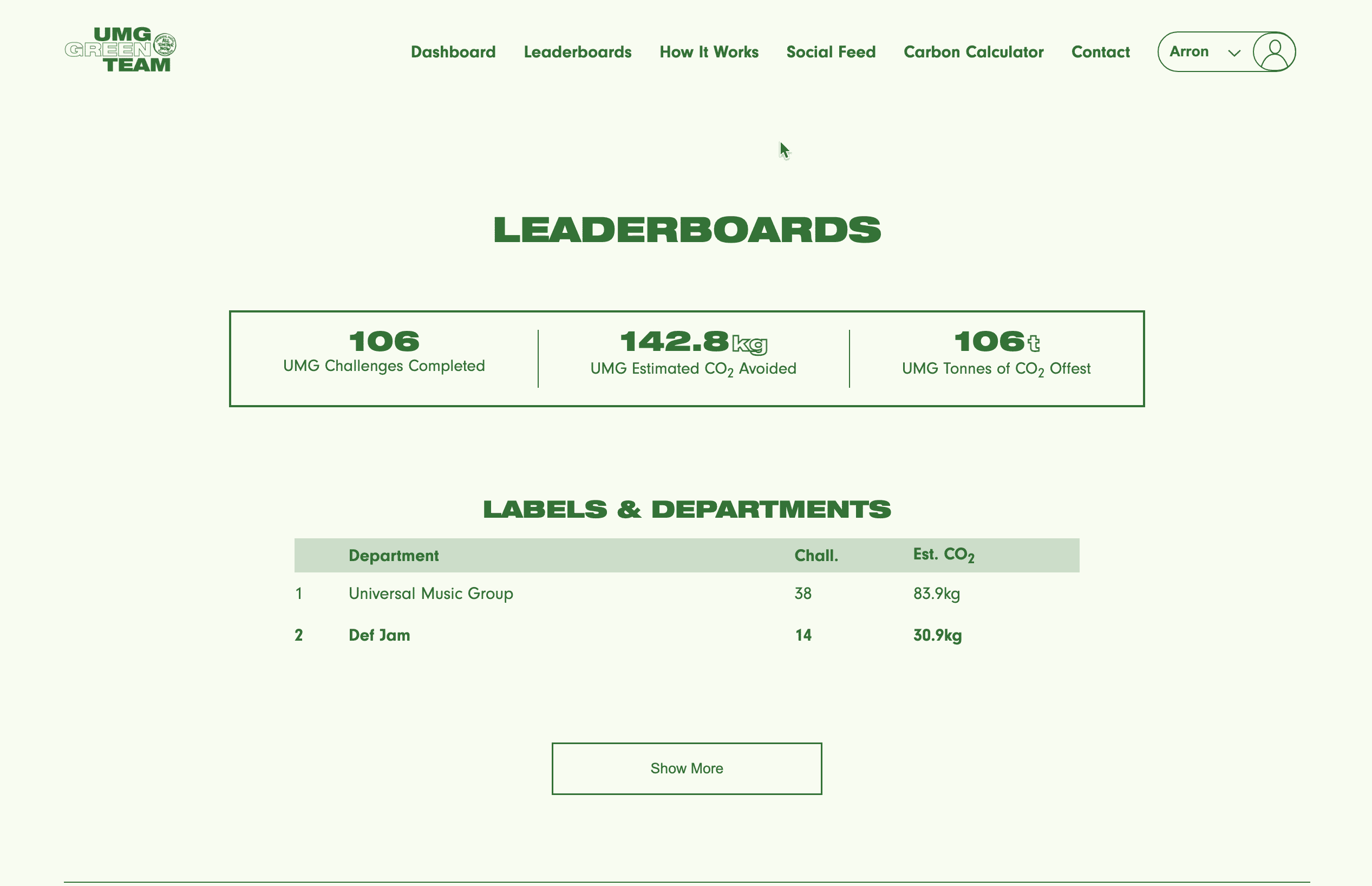Viewport: 1372px width, 886px height.
Task: Click the LEADERBOARDS page heading
Action: coord(687,230)
